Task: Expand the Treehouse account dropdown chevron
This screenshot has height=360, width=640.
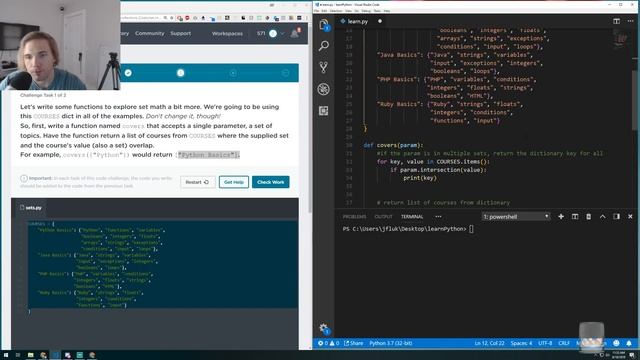Action: click(282, 33)
